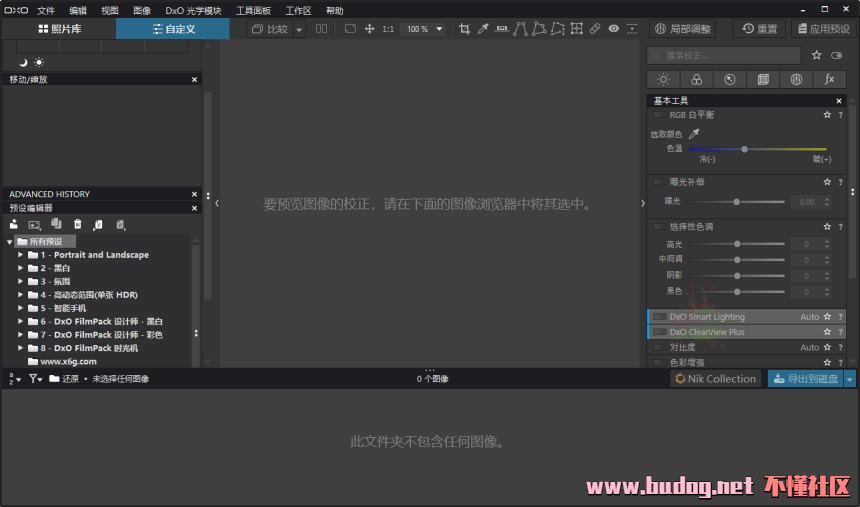
Task: Toggle the red-eye preview tool
Action: [x=614, y=29]
